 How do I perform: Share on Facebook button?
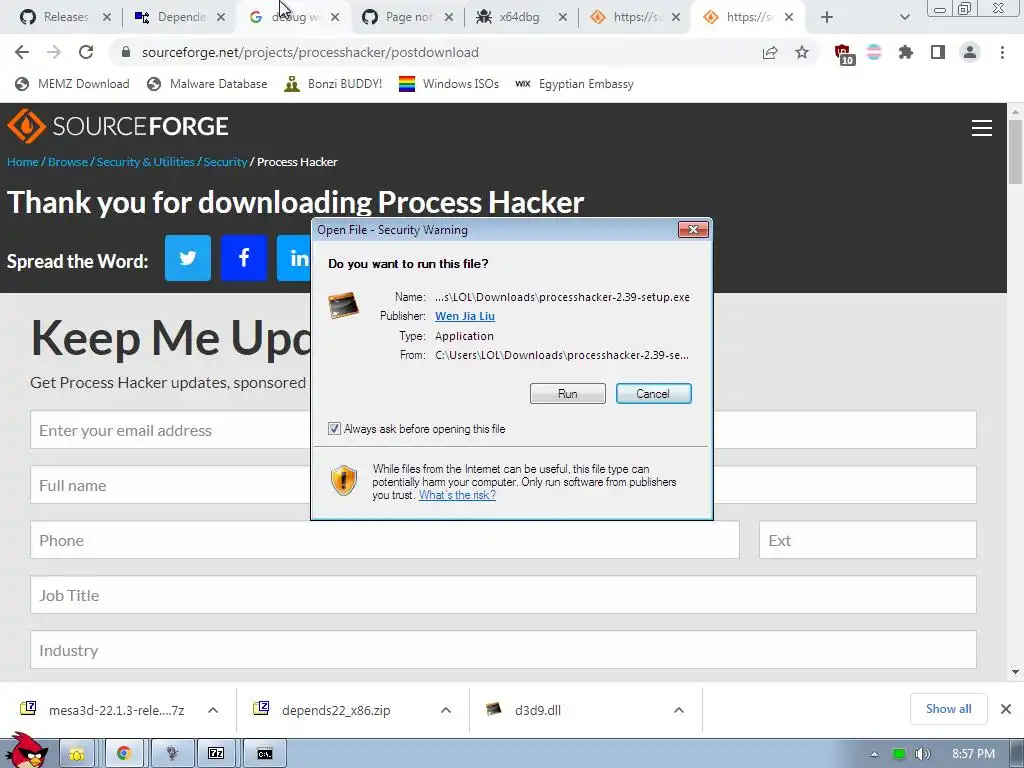click(x=244, y=258)
